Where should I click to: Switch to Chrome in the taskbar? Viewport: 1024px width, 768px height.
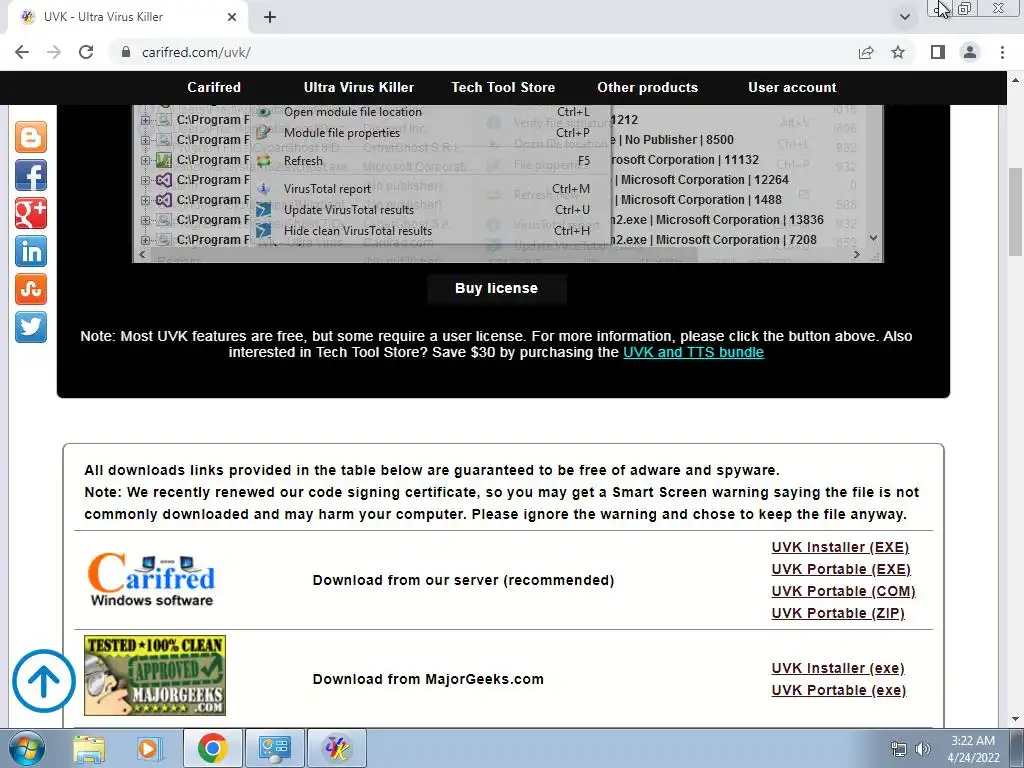213,748
